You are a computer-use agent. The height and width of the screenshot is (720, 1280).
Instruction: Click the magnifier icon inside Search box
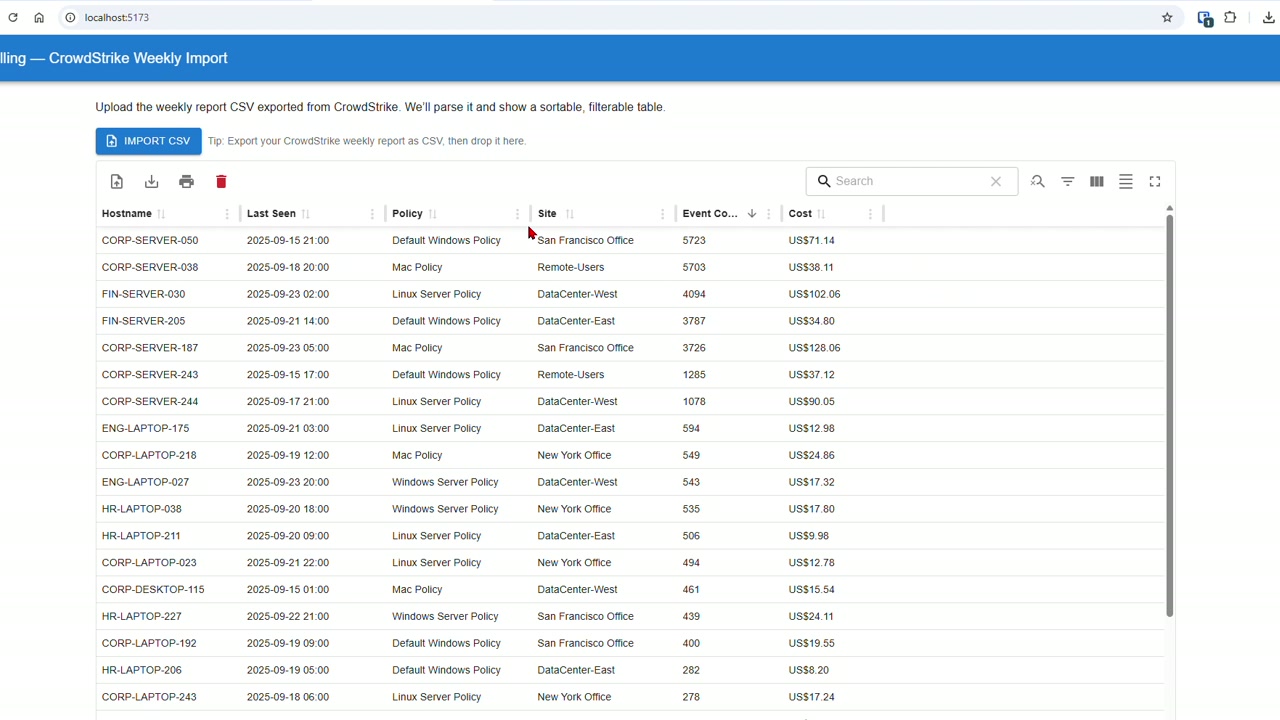pyautogui.click(x=824, y=181)
